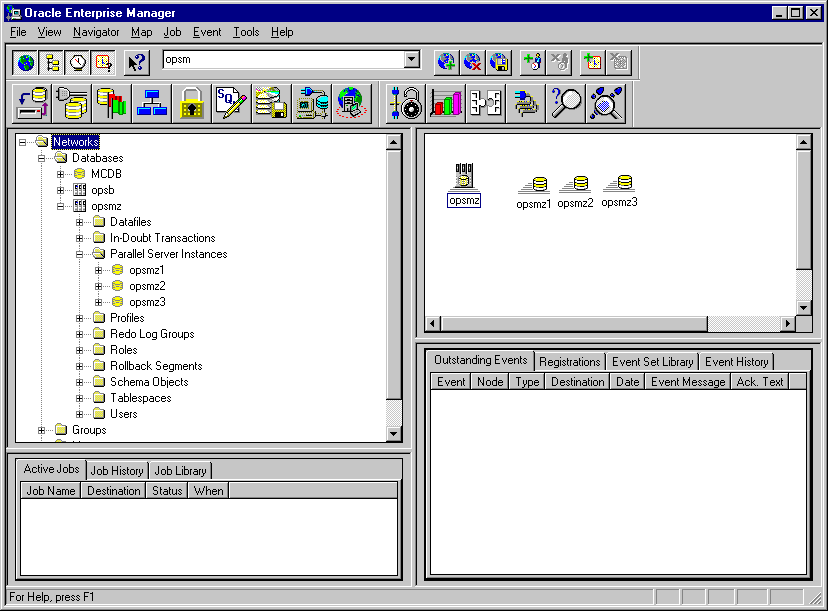The image size is (828, 611).
Task: Open SQL Worksheet pencil icon
Action: pyautogui.click(x=232, y=103)
